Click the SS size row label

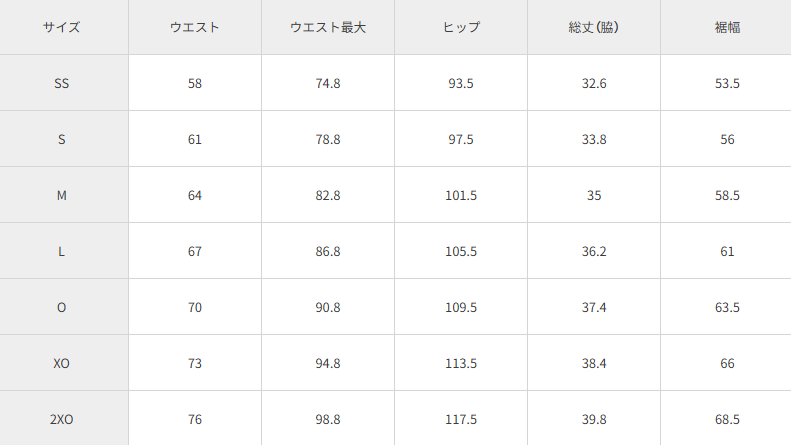[62, 83]
